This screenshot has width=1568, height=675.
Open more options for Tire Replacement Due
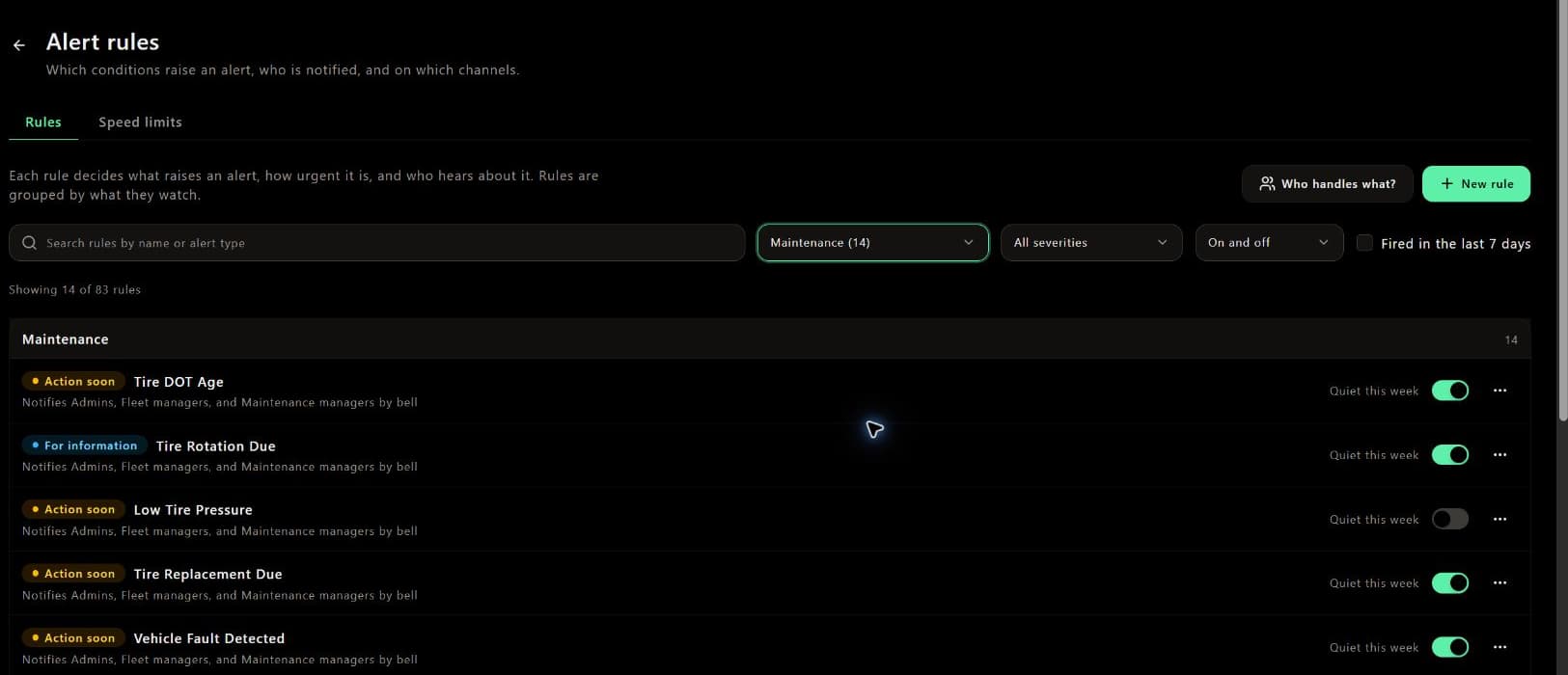click(1499, 583)
